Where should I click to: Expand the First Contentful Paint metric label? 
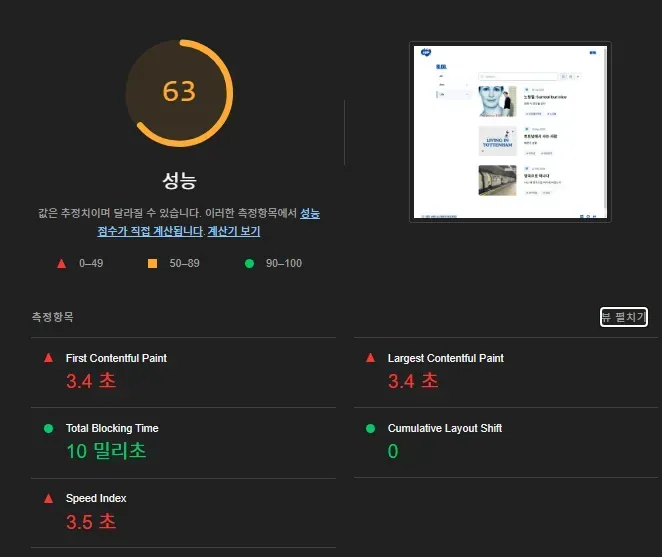[116, 358]
